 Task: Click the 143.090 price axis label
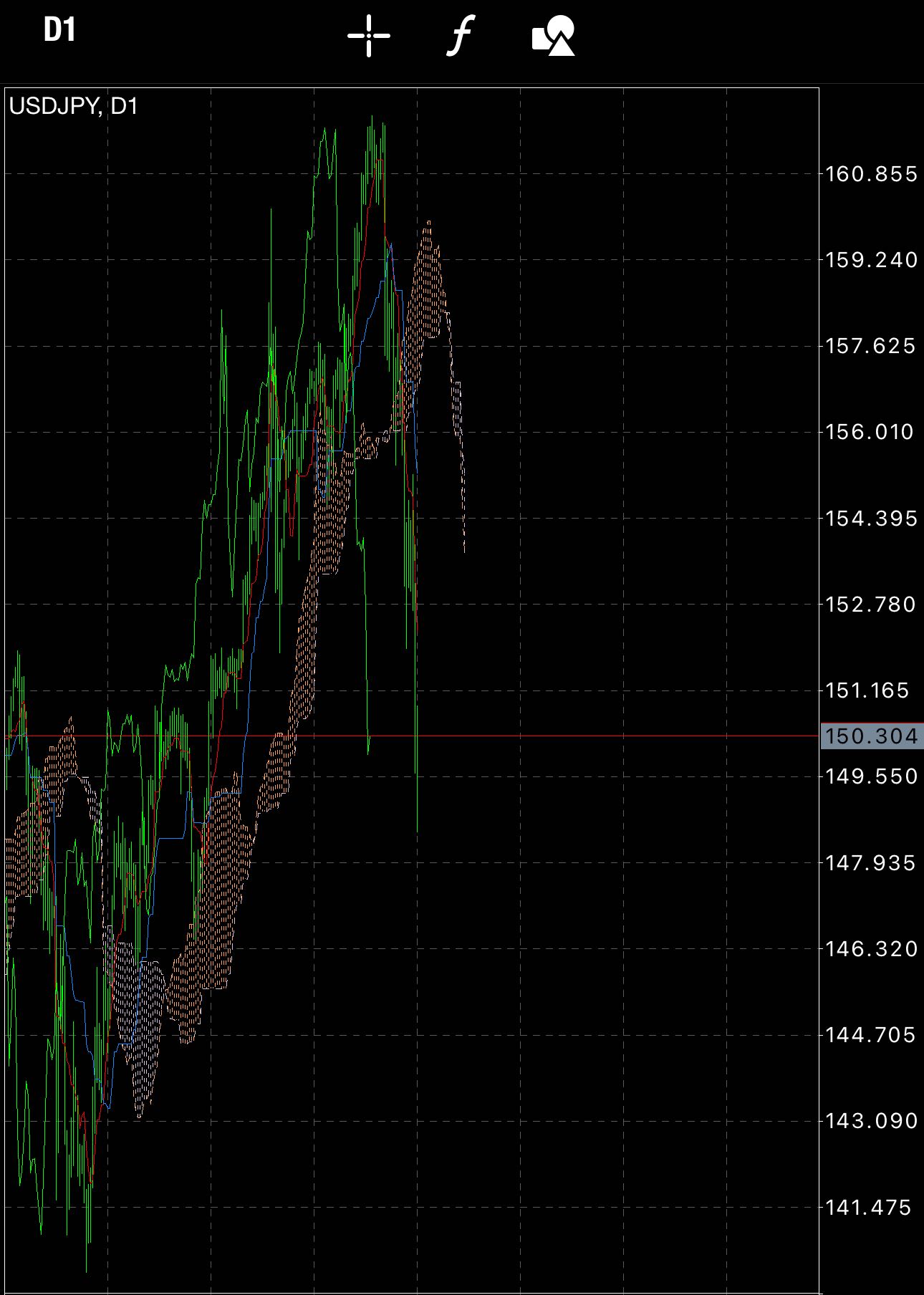[871, 1121]
